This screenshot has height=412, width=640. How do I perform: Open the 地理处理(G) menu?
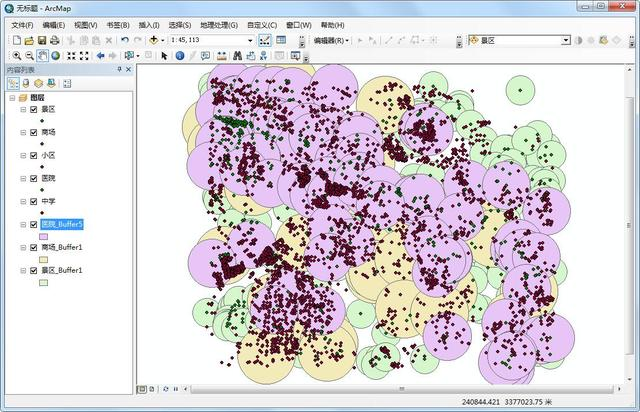click(219, 25)
